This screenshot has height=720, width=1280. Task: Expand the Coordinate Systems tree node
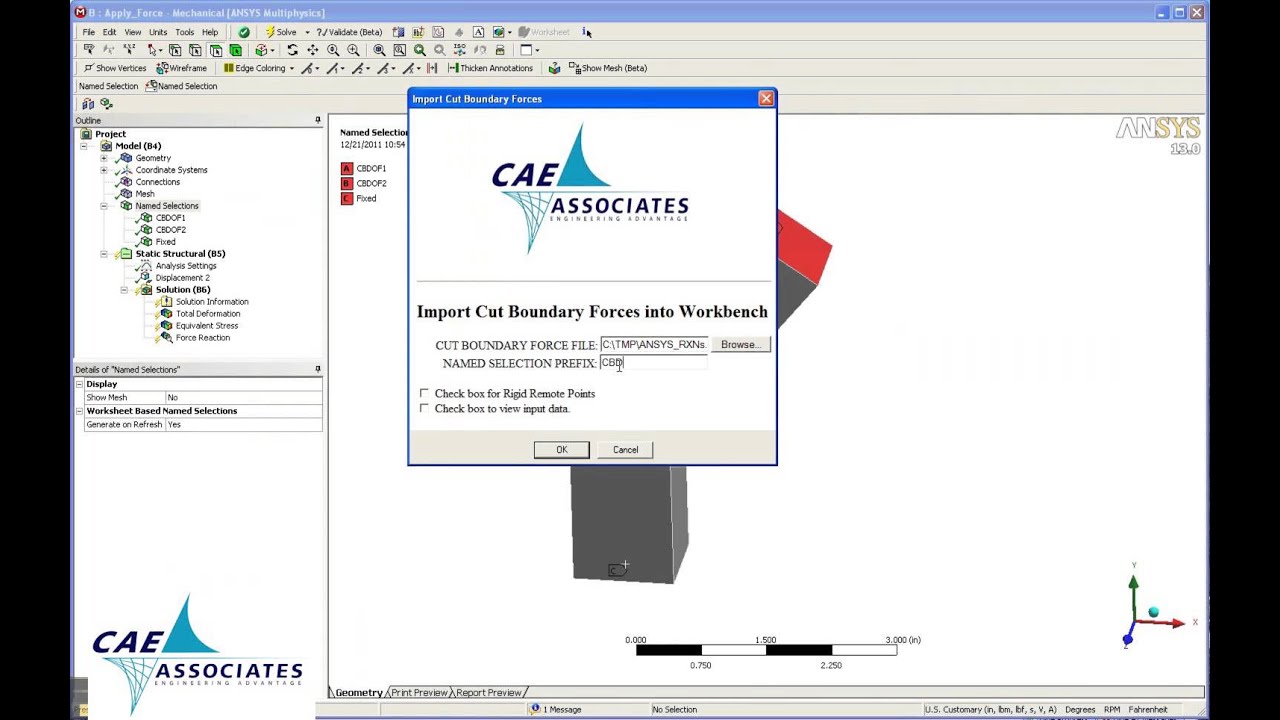(104, 170)
